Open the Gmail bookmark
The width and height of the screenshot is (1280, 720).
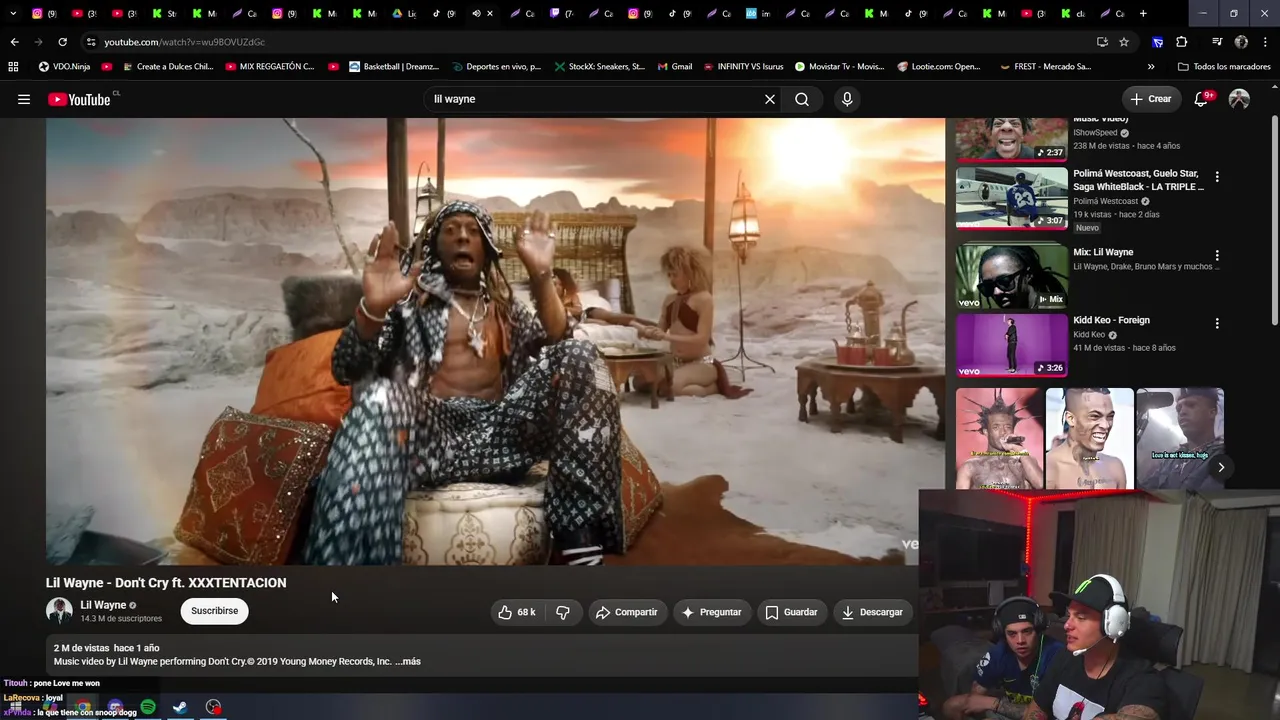(x=675, y=67)
